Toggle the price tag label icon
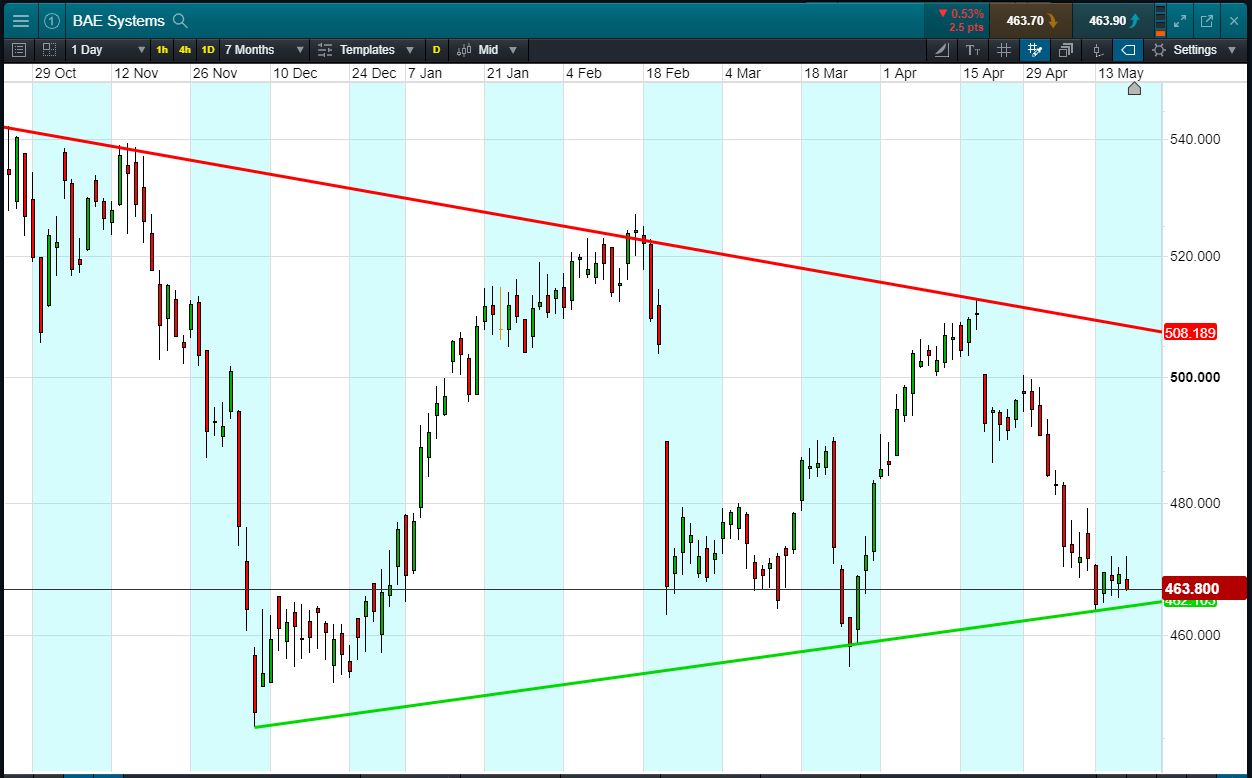Screen dimensions: 1252x778 (1128, 49)
